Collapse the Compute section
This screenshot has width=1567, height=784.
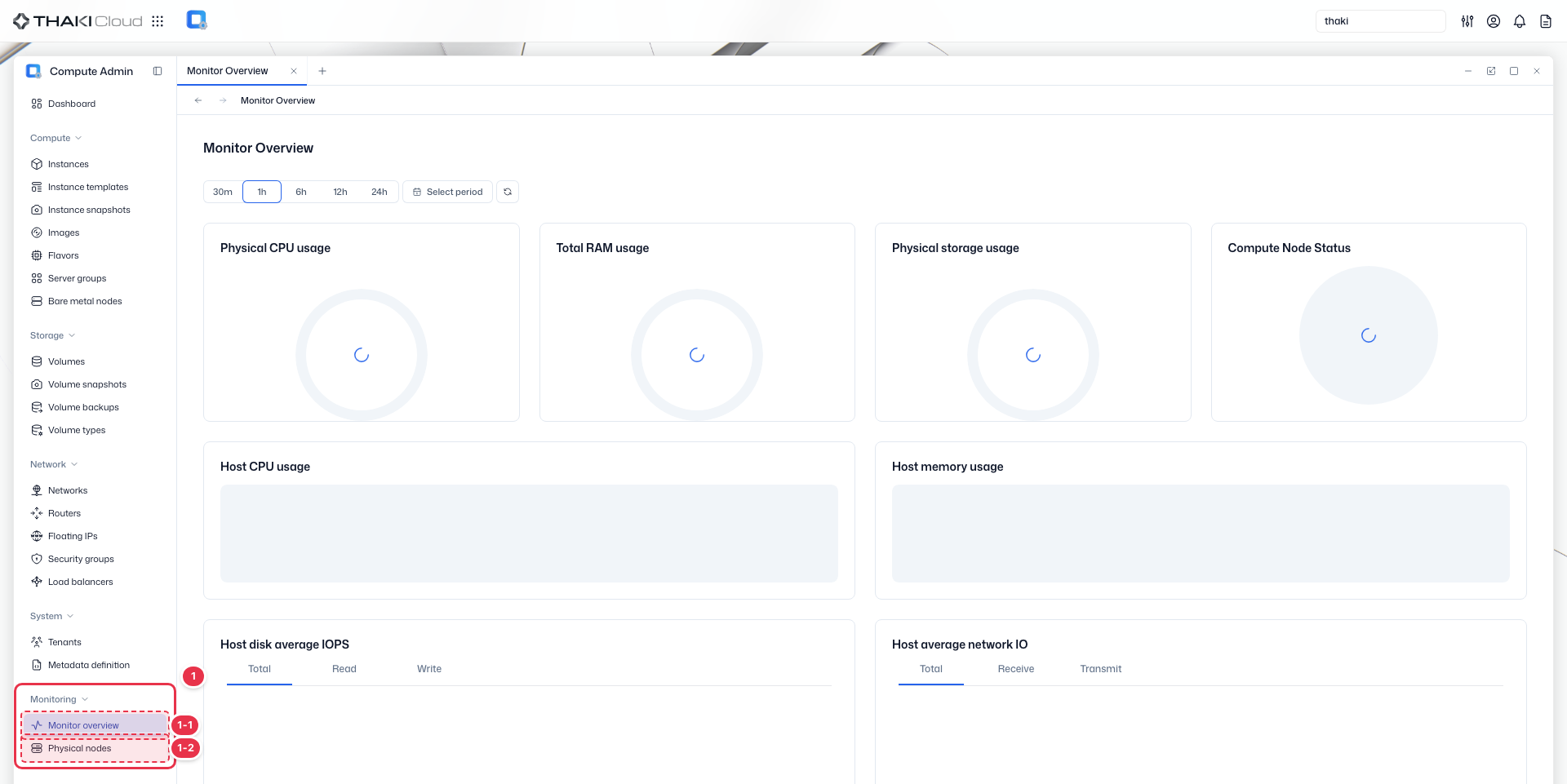(x=55, y=138)
